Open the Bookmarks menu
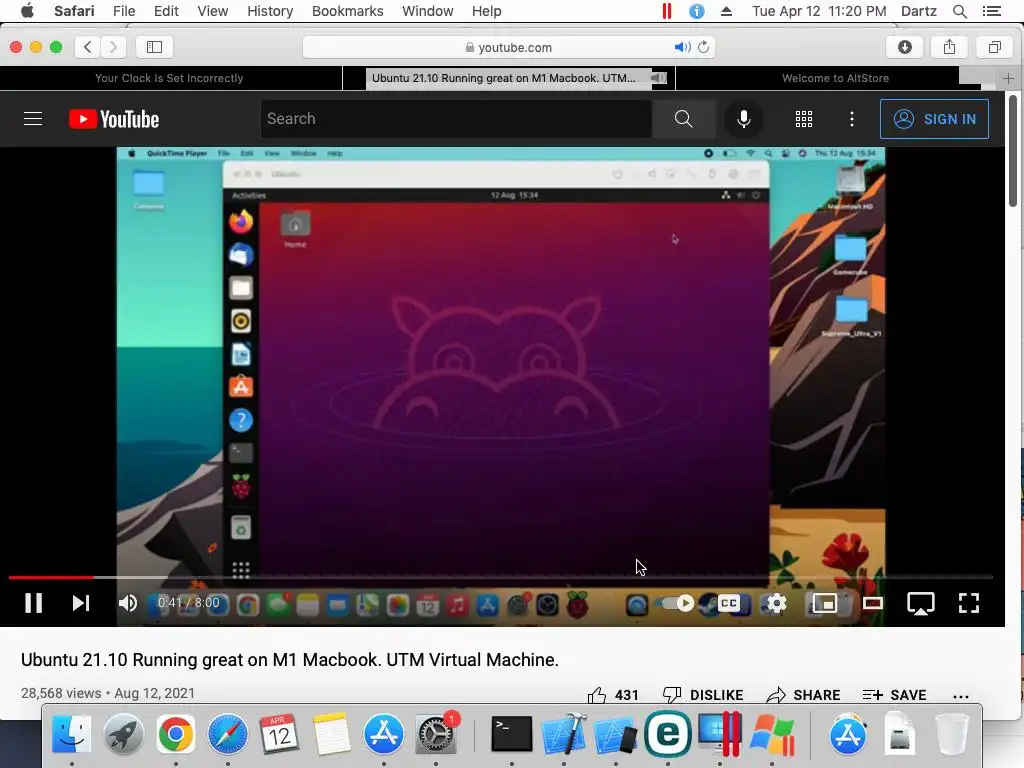The width and height of the screenshot is (1024, 768). click(347, 11)
